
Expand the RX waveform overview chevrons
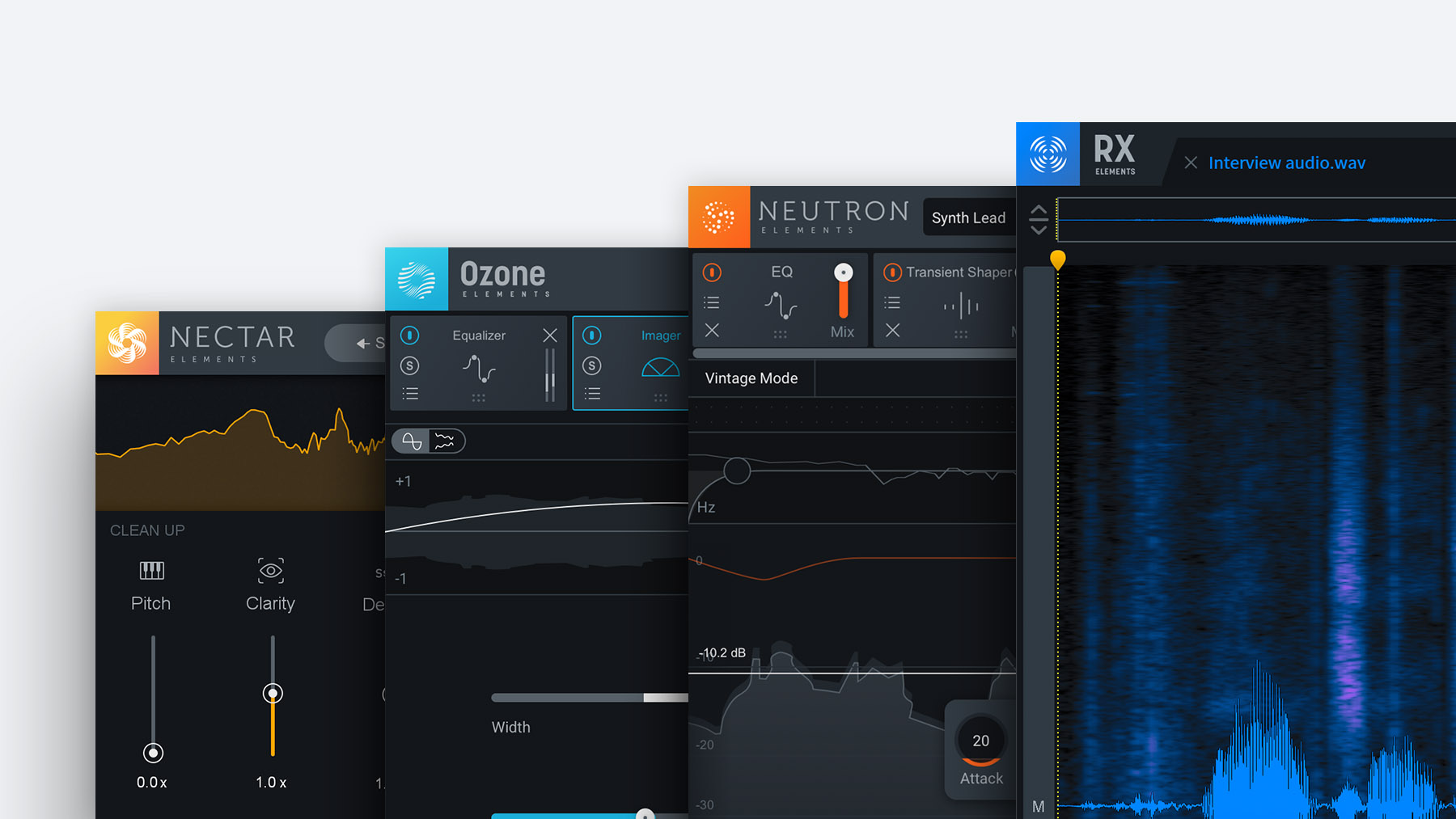click(x=1039, y=219)
